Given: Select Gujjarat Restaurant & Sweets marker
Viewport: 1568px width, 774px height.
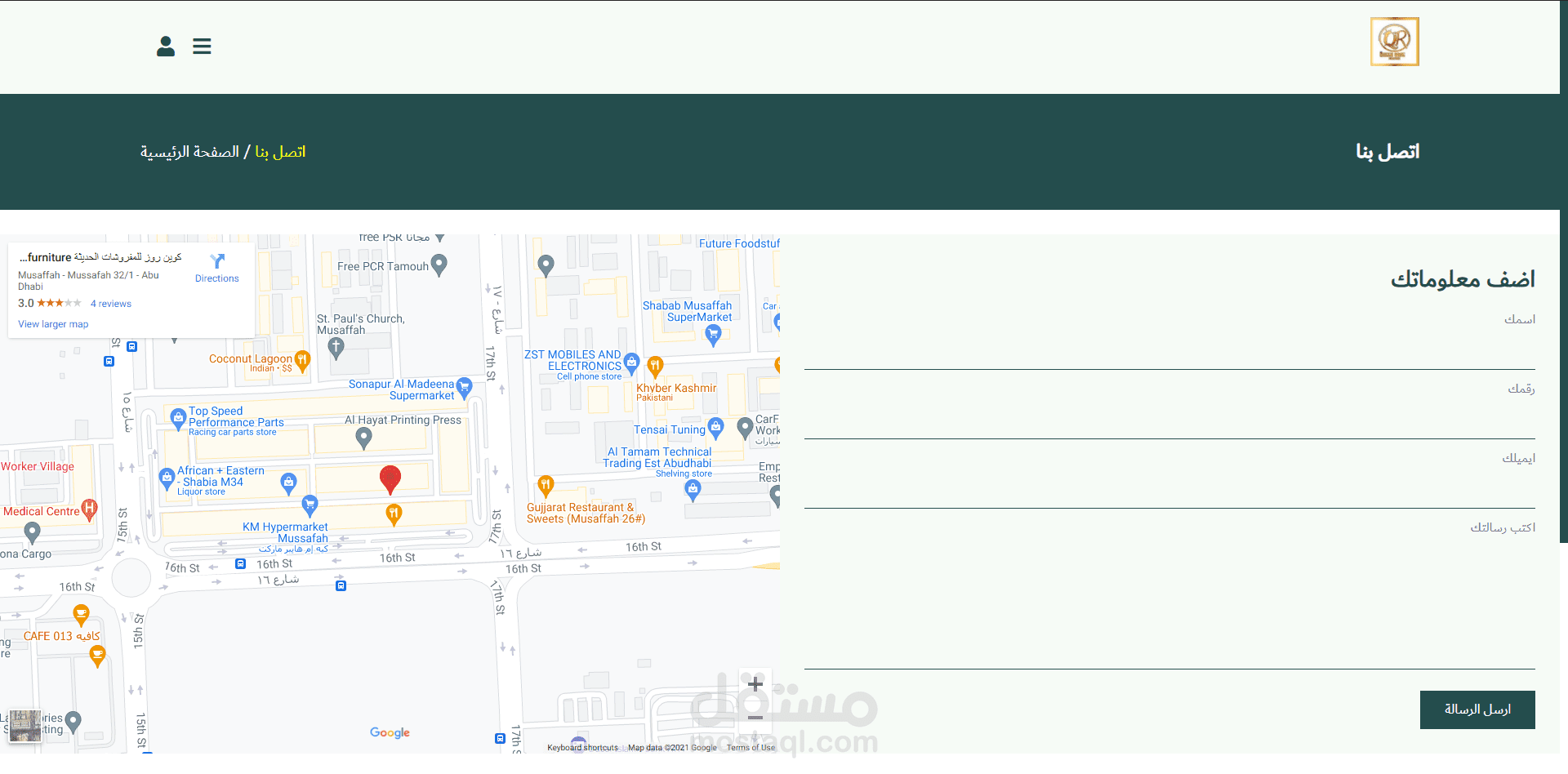Looking at the screenshot, I should pos(546,487).
